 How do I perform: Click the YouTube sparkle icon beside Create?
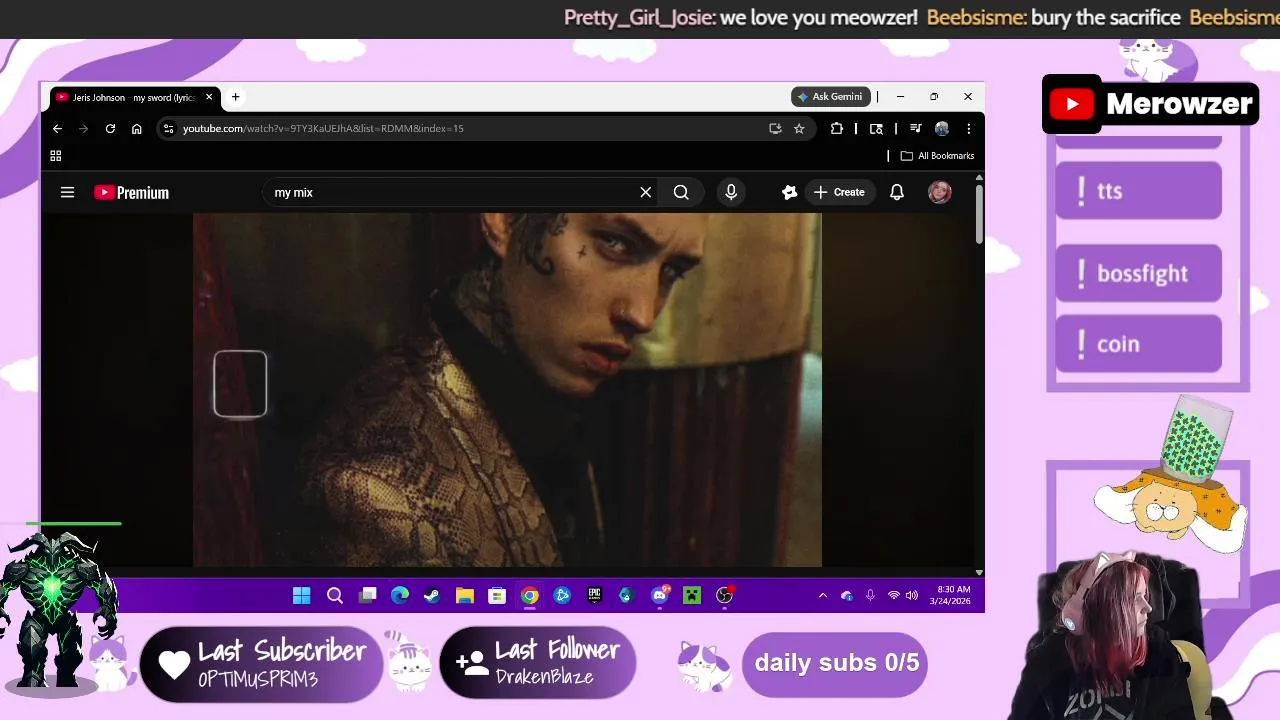pos(789,192)
